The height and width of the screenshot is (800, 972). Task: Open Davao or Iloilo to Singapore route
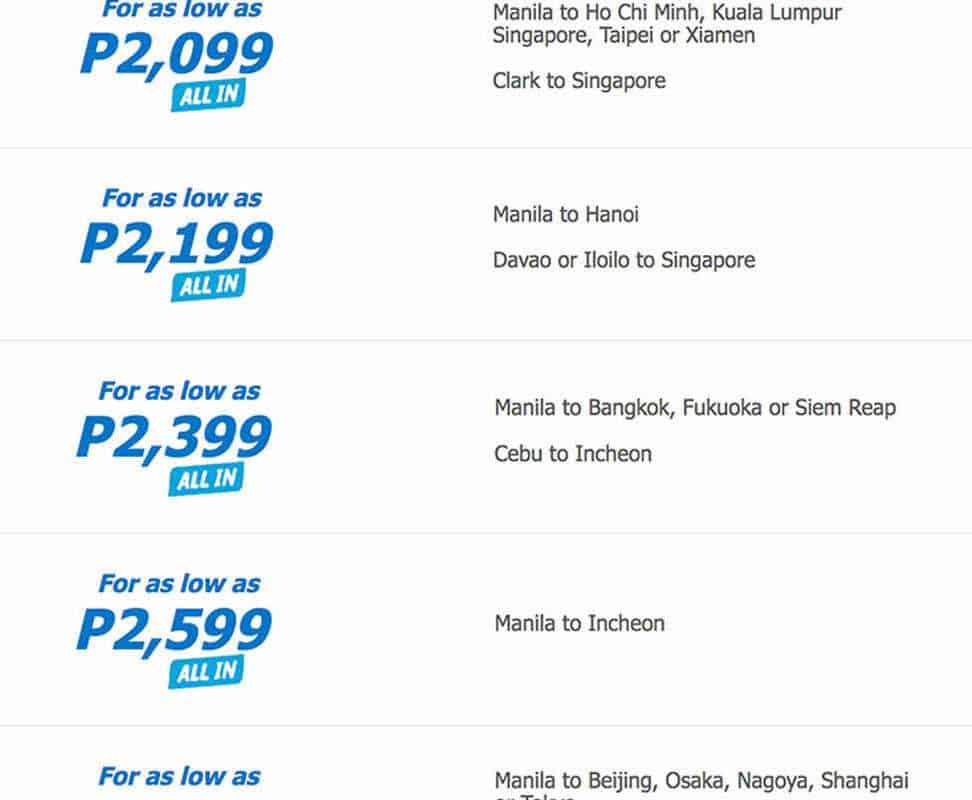coord(623,260)
